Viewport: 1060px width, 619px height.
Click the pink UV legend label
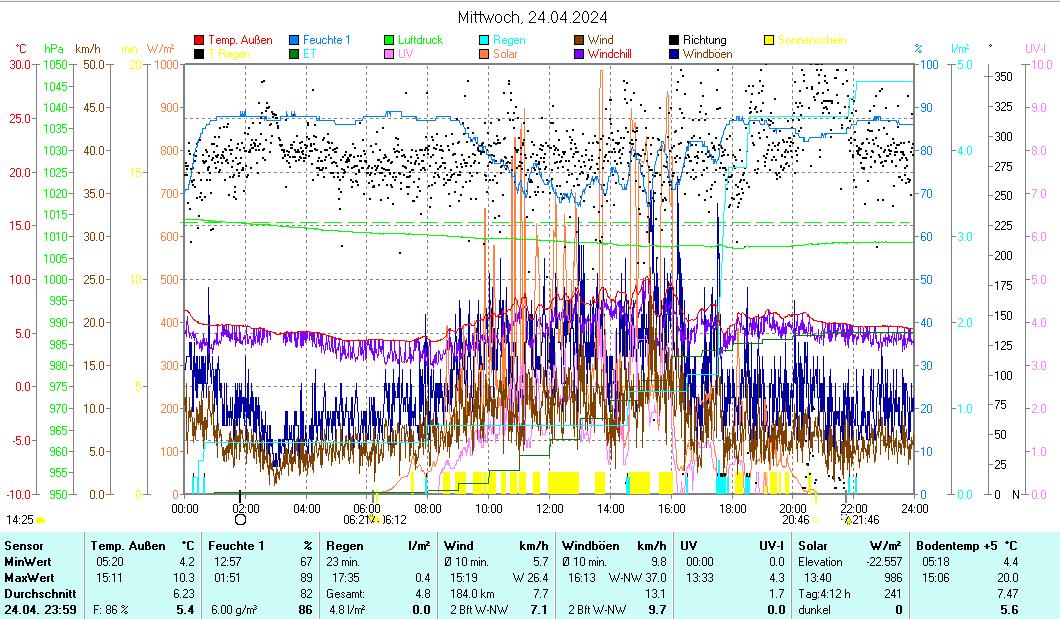point(405,54)
